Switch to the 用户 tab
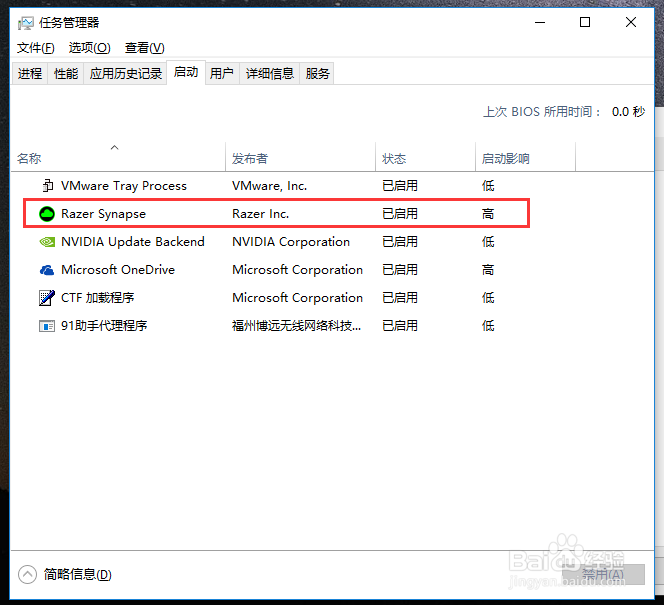 point(222,74)
